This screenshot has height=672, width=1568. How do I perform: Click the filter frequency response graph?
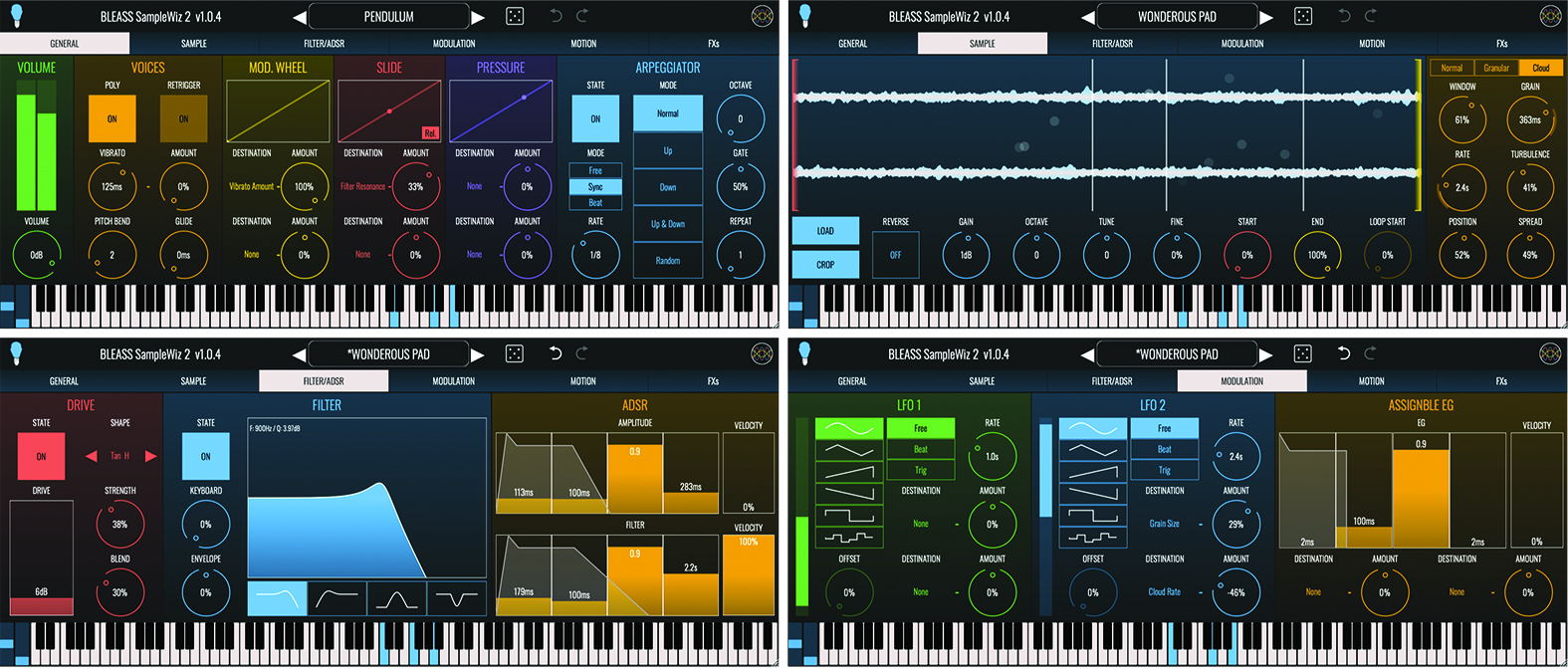coord(366,498)
